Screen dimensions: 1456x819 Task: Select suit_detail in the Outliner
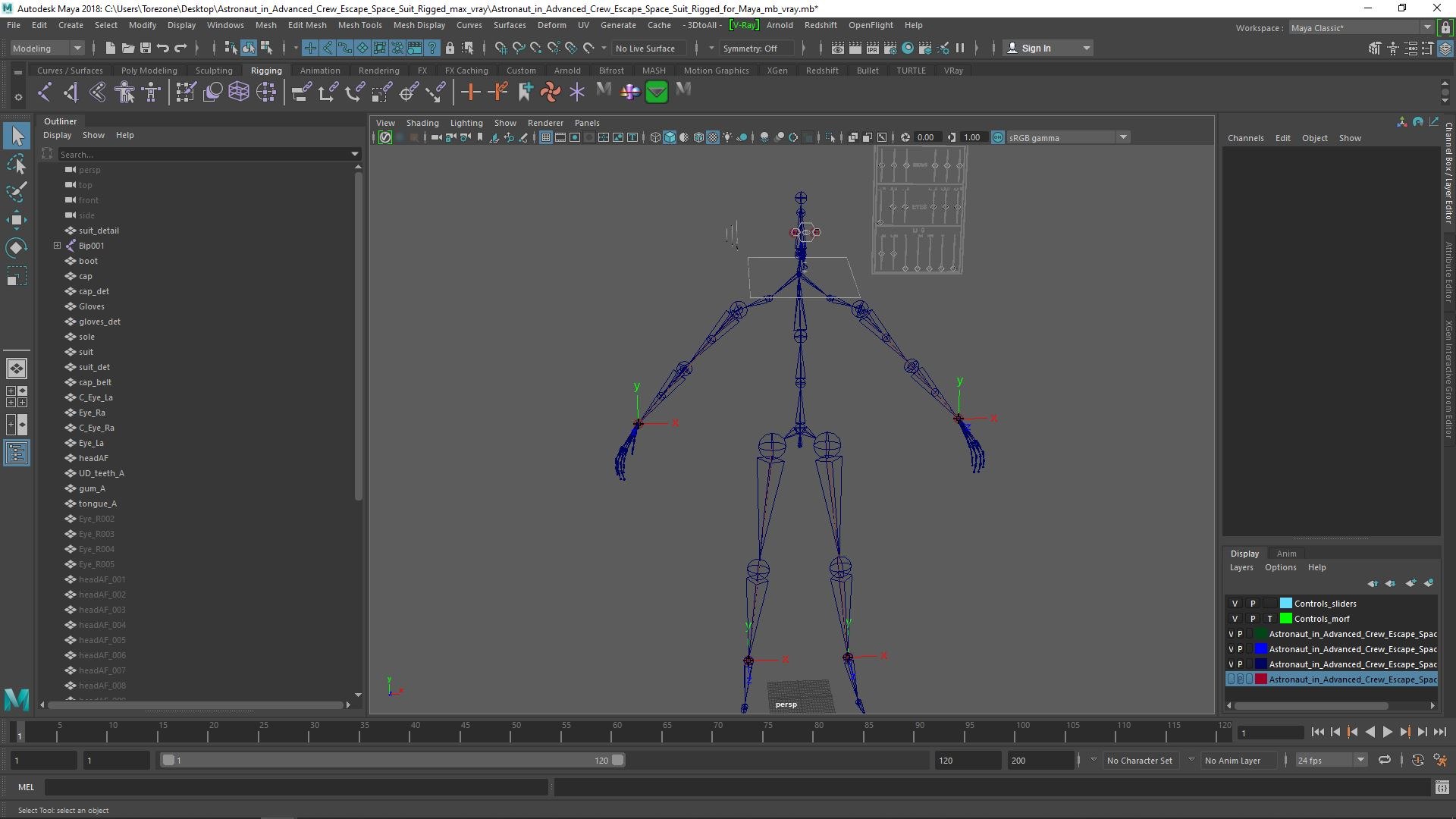point(99,231)
